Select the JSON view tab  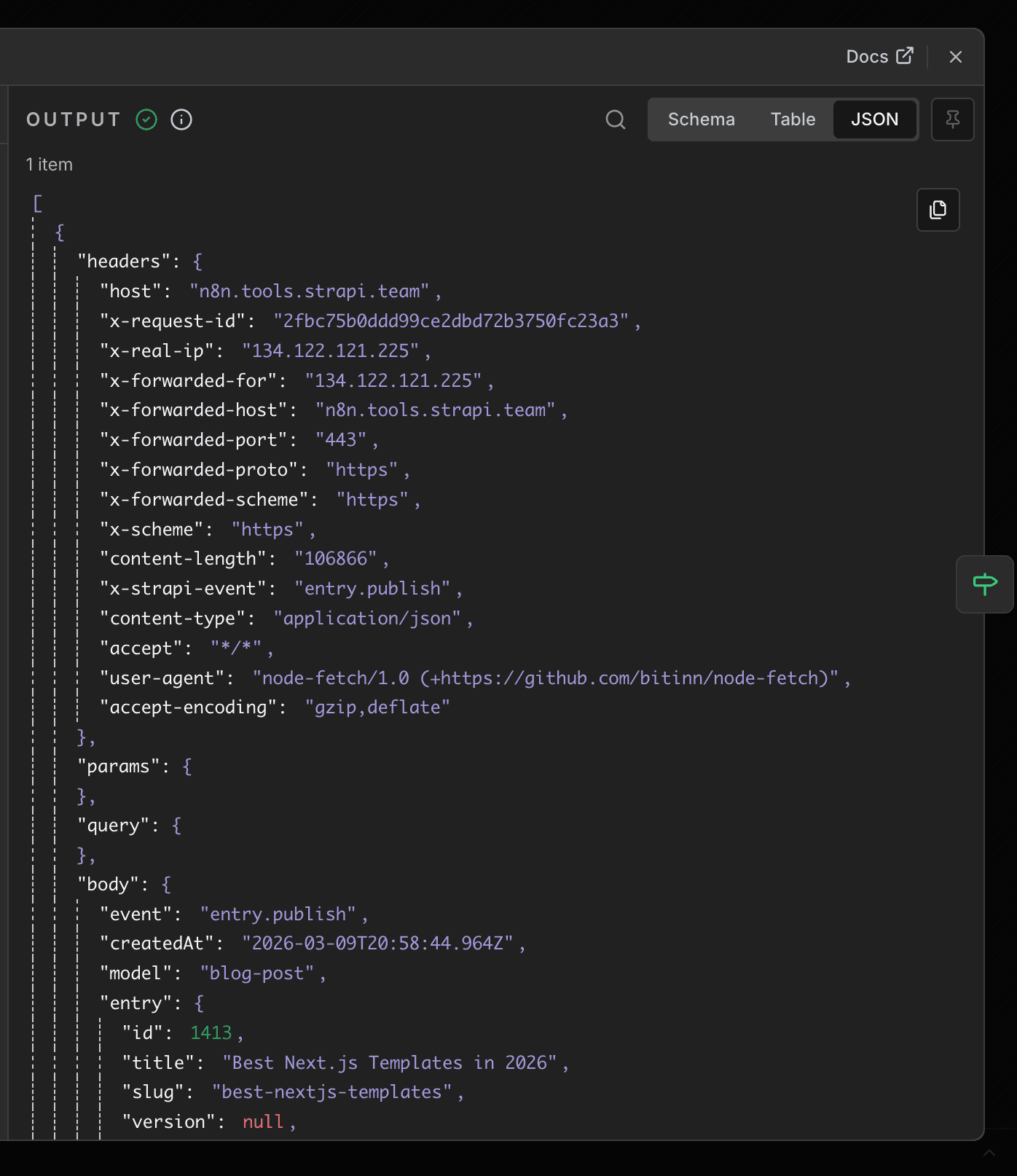tap(874, 119)
